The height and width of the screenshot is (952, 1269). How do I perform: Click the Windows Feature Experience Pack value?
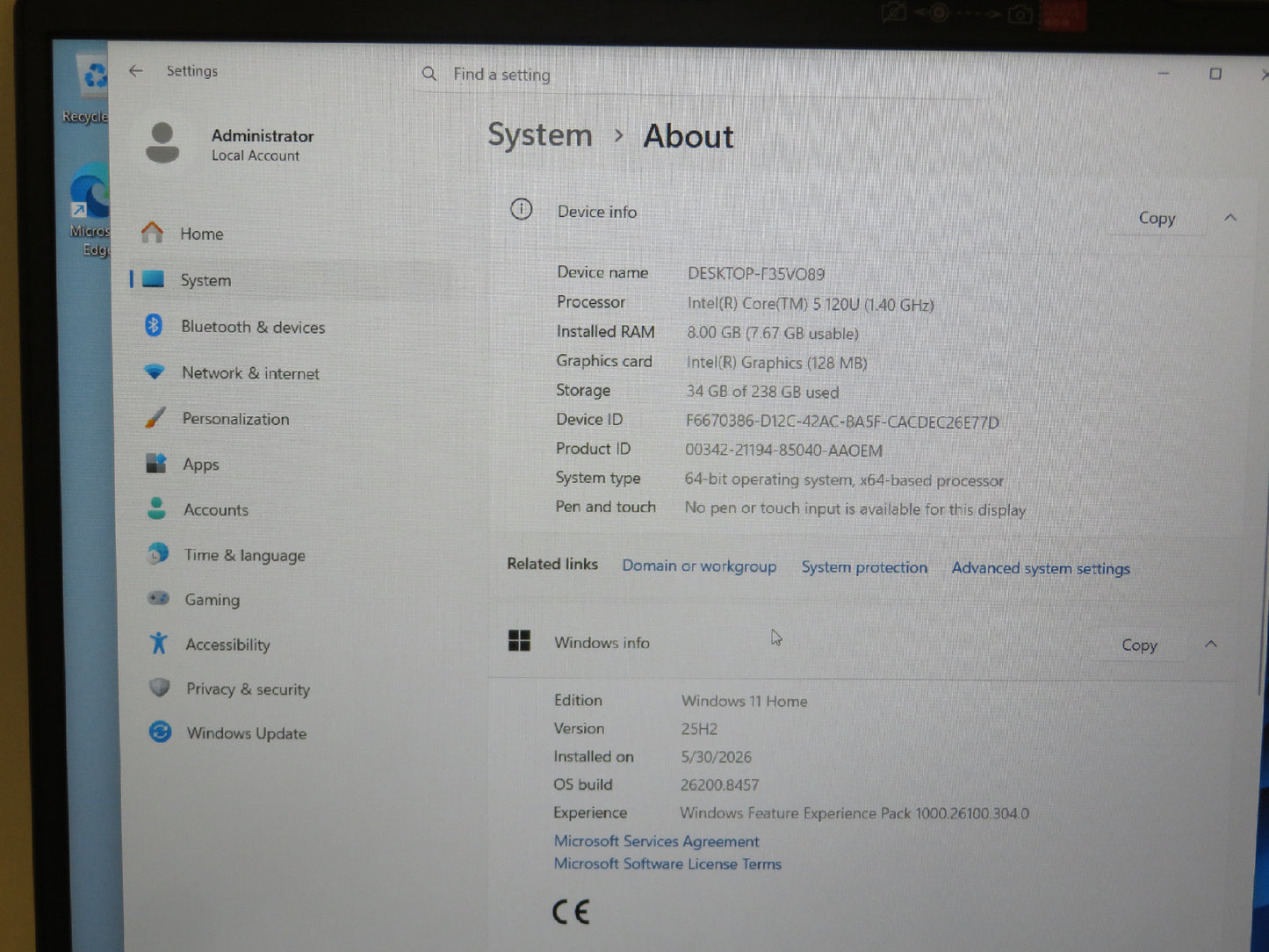click(x=854, y=813)
